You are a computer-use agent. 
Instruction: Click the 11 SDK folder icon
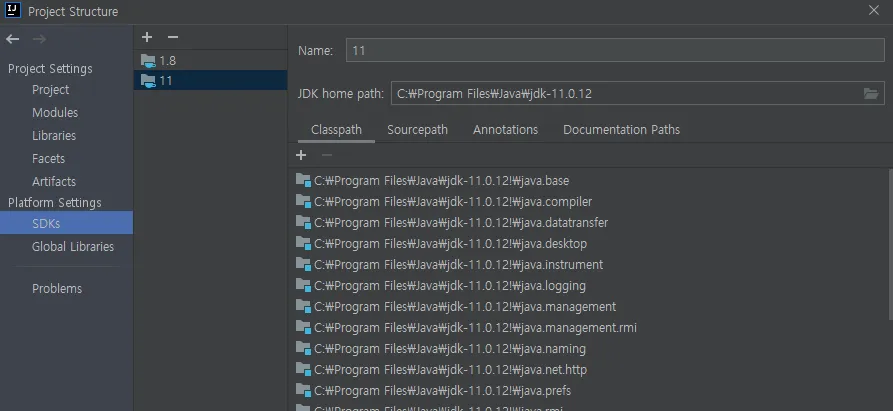click(148, 81)
